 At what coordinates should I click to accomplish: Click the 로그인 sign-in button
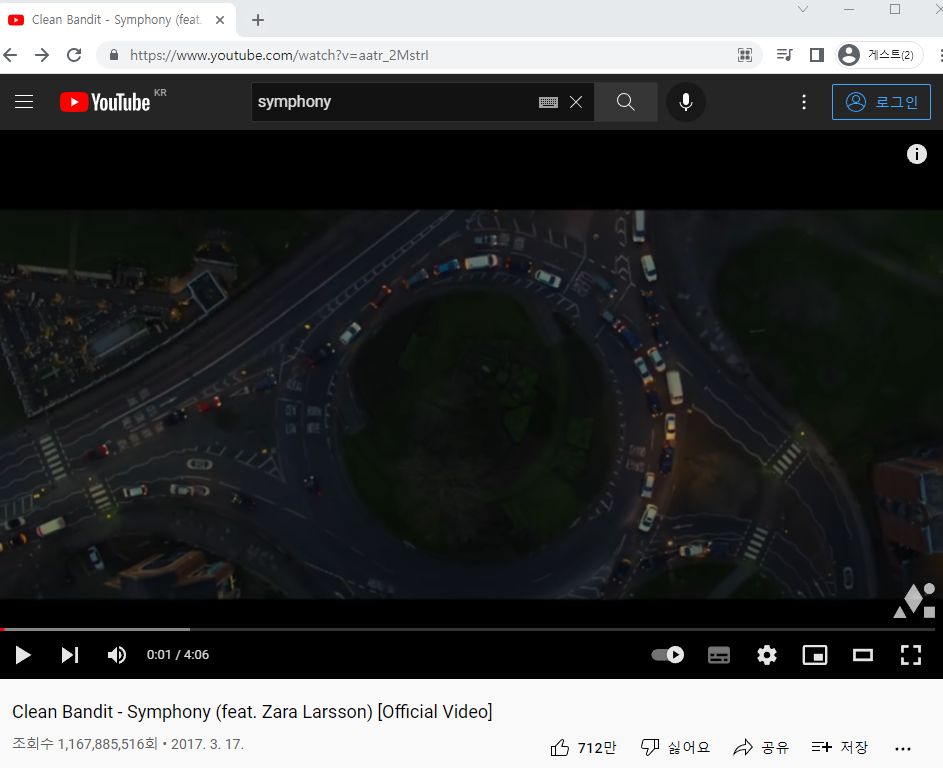click(x=881, y=102)
